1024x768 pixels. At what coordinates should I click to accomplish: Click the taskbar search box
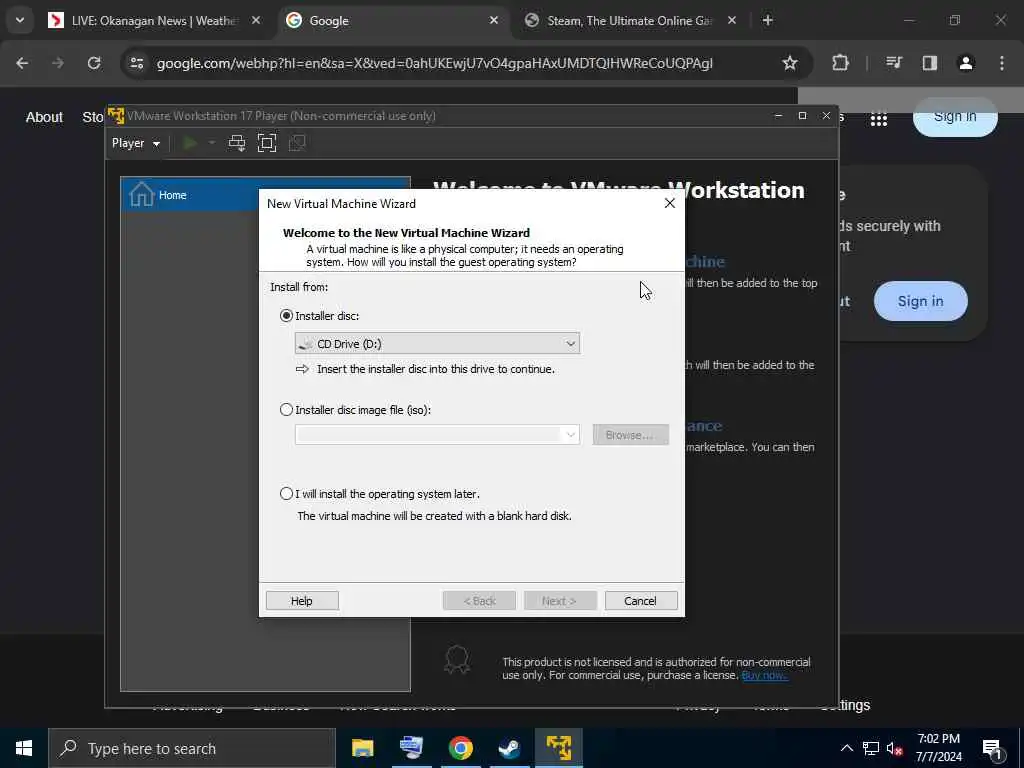click(192, 748)
